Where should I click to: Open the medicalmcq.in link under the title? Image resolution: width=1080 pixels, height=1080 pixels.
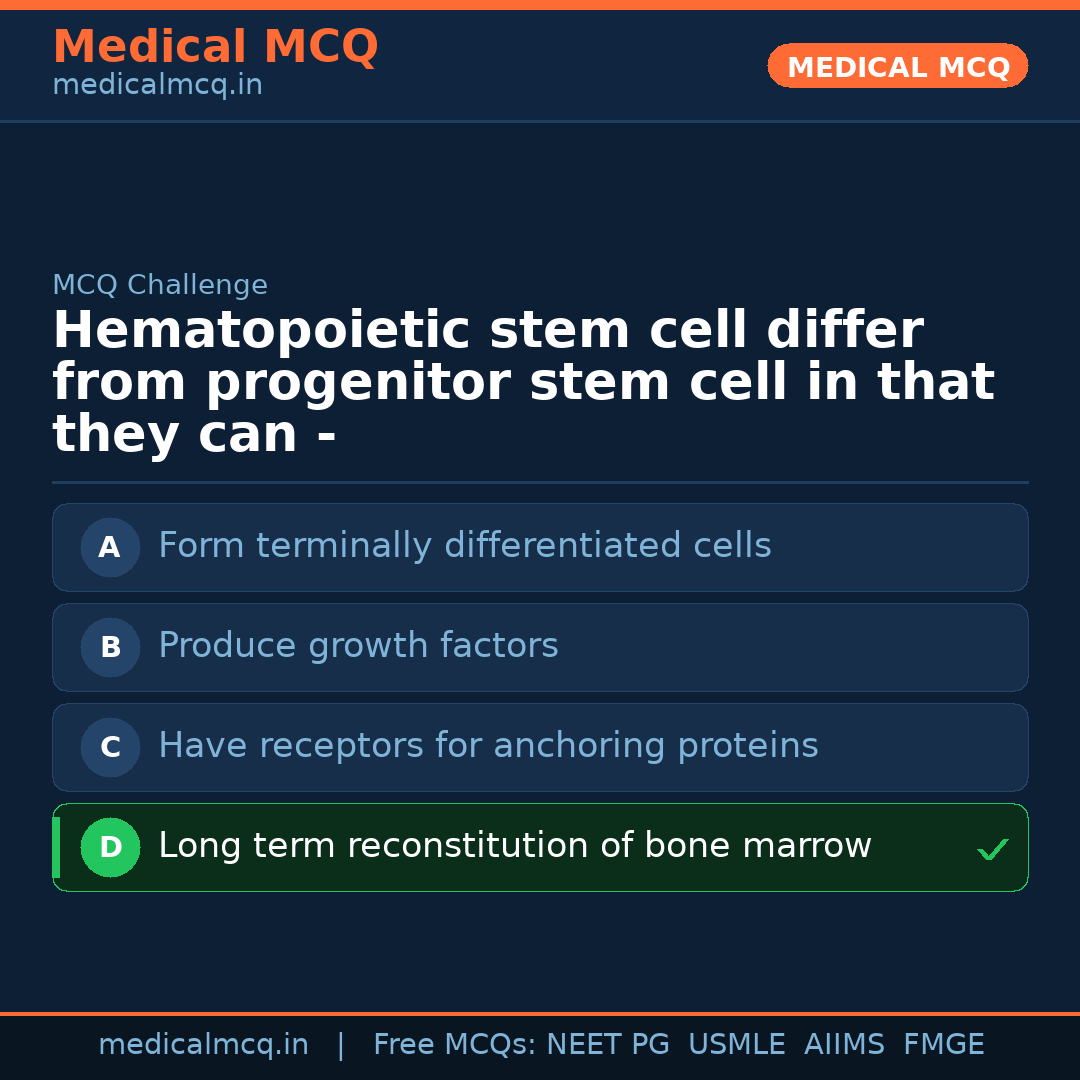pos(157,86)
